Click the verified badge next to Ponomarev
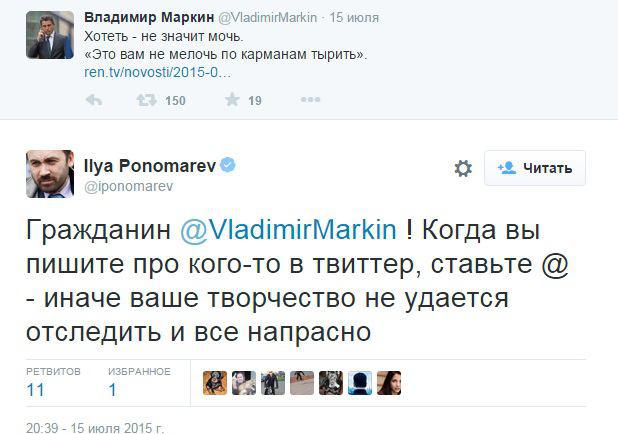The height and width of the screenshot is (434, 618). pos(229,164)
